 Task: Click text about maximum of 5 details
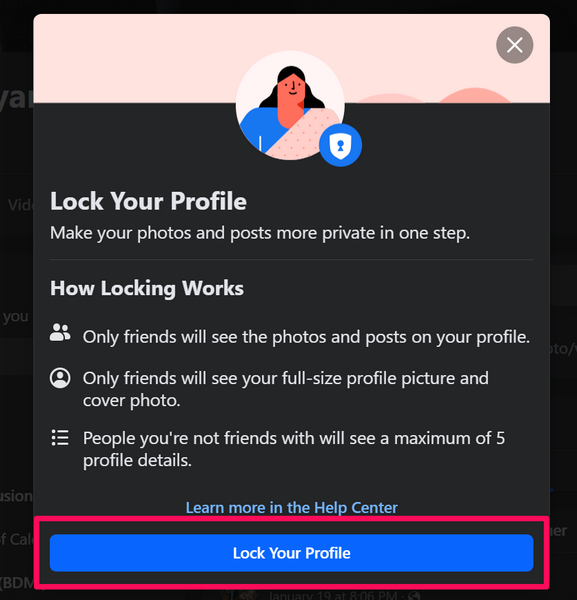pyautogui.click(x=294, y=449)
